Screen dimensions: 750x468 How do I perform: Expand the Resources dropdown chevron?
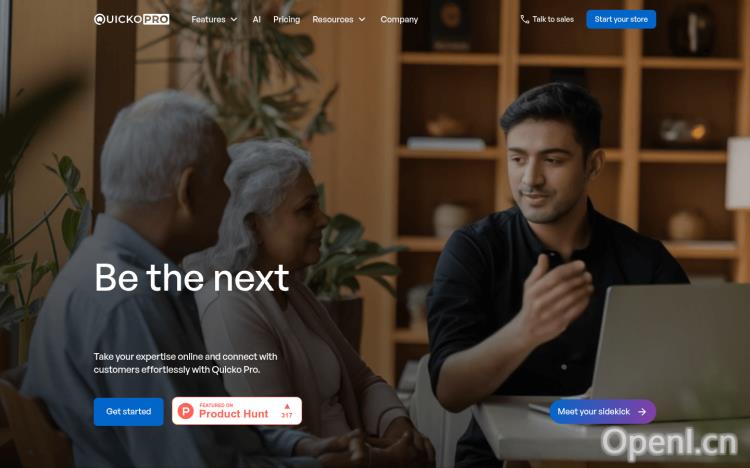[x=362, y=20]
